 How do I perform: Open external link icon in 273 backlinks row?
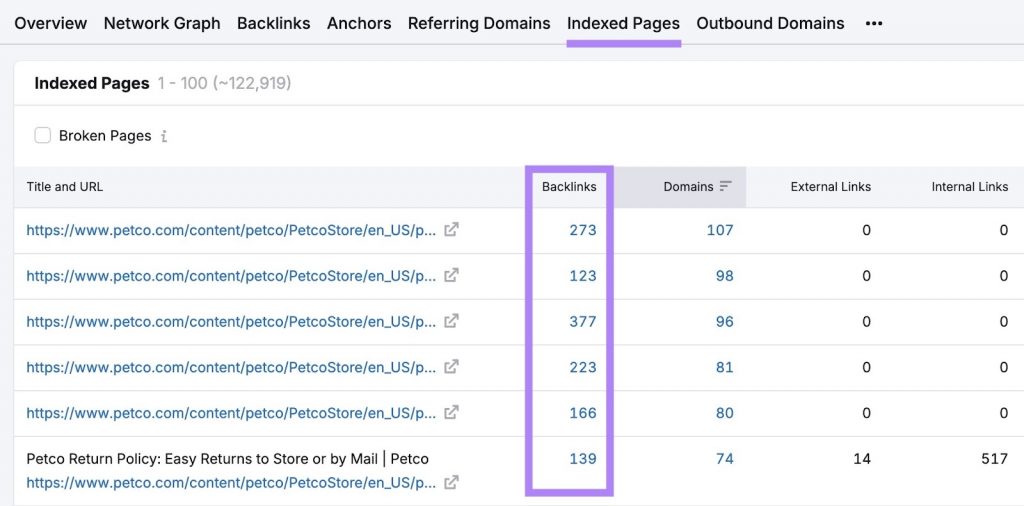point(451,230)
